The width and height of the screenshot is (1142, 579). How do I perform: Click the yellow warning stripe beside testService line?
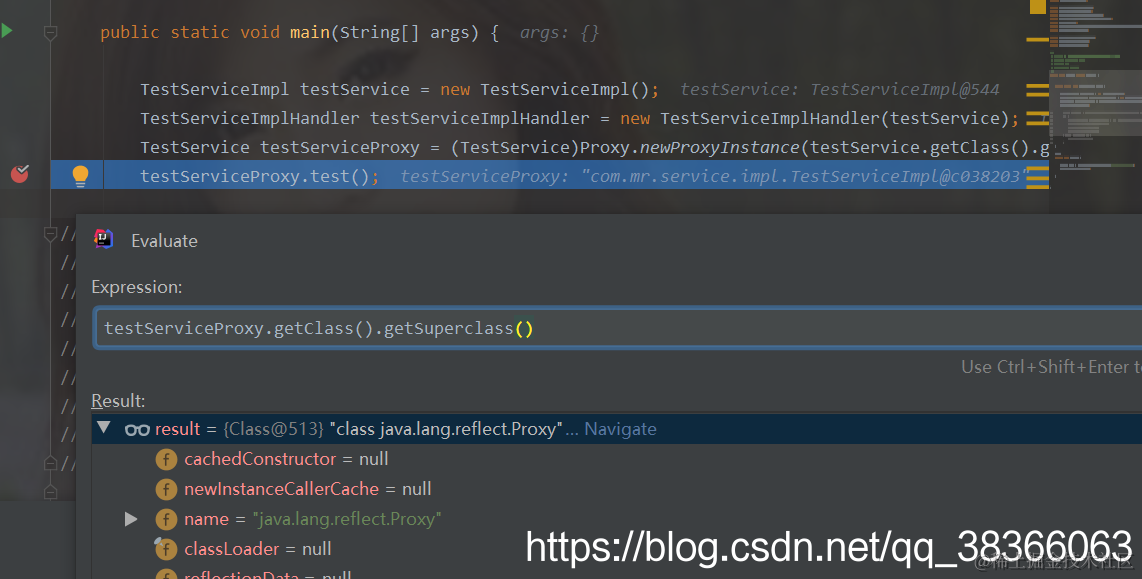[x=1037, y=90]
